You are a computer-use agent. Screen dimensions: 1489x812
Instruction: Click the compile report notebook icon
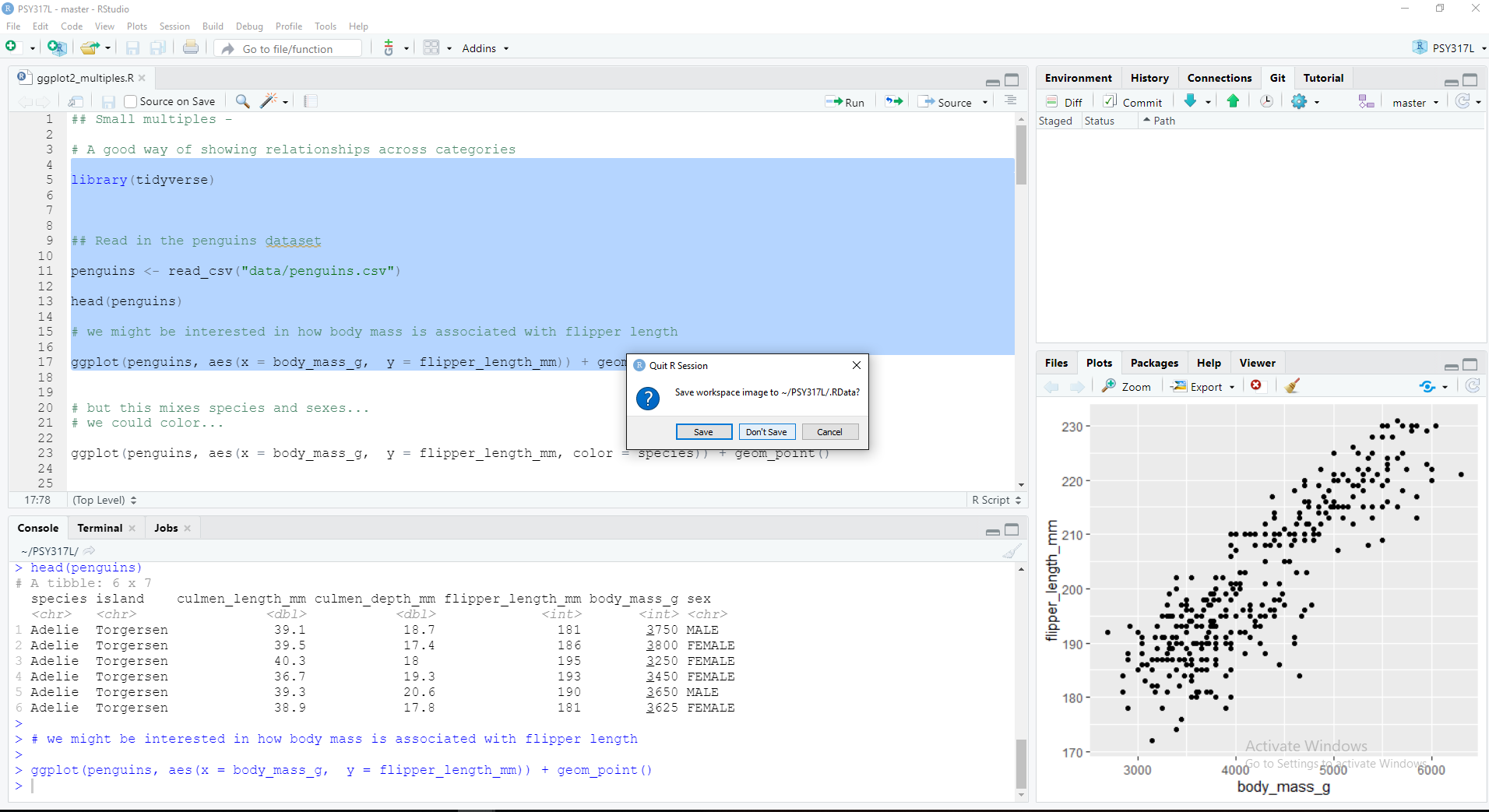point(310,101)
